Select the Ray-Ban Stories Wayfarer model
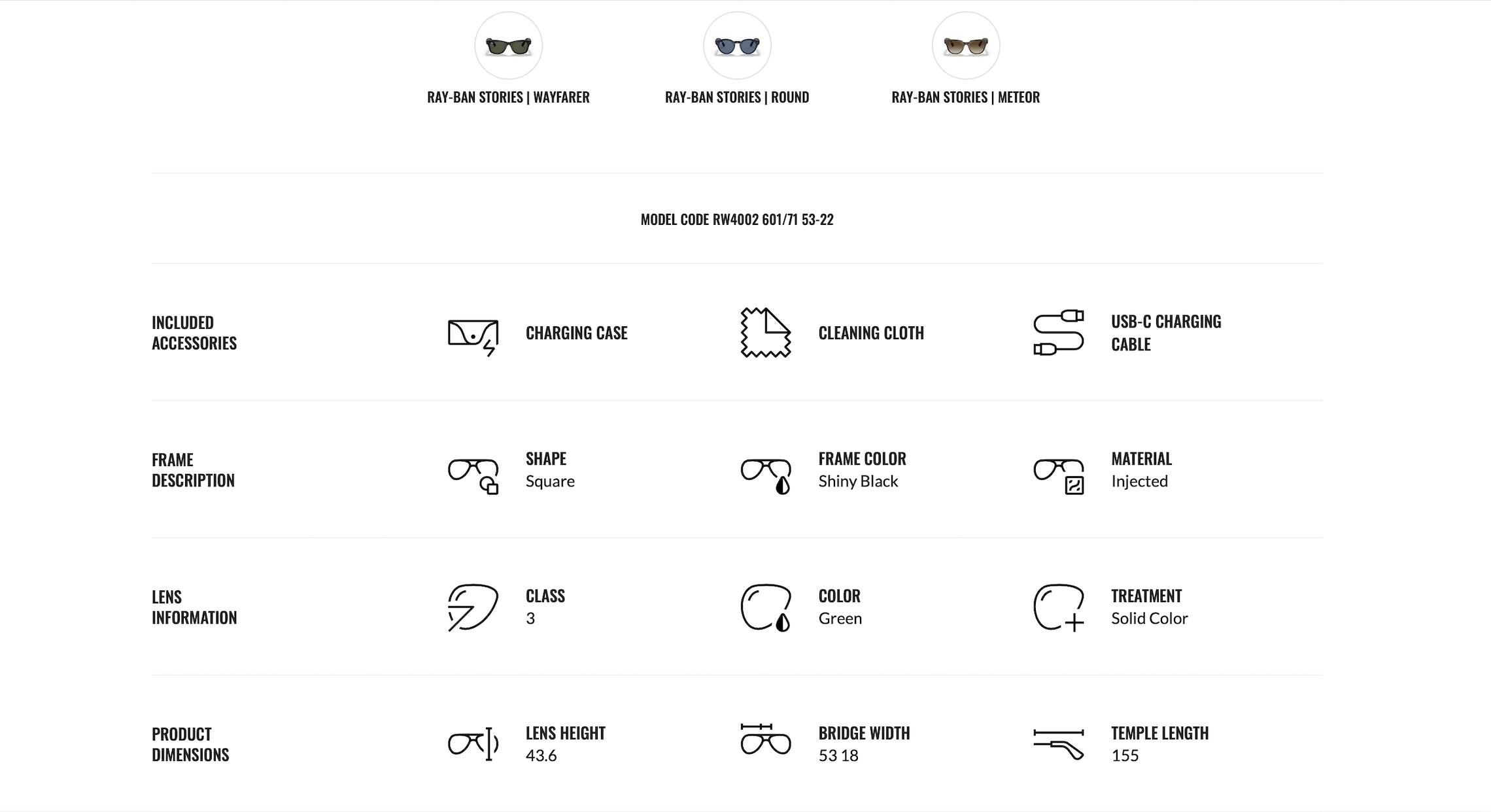 tap(508, 44)
